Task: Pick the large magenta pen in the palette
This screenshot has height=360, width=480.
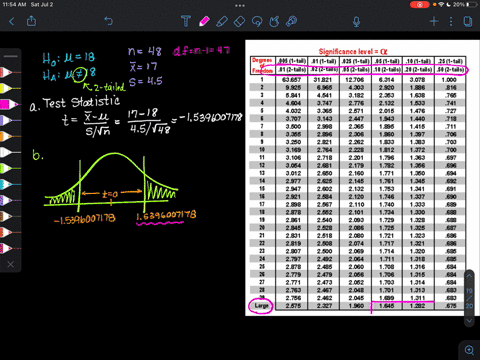Action: 10,104
